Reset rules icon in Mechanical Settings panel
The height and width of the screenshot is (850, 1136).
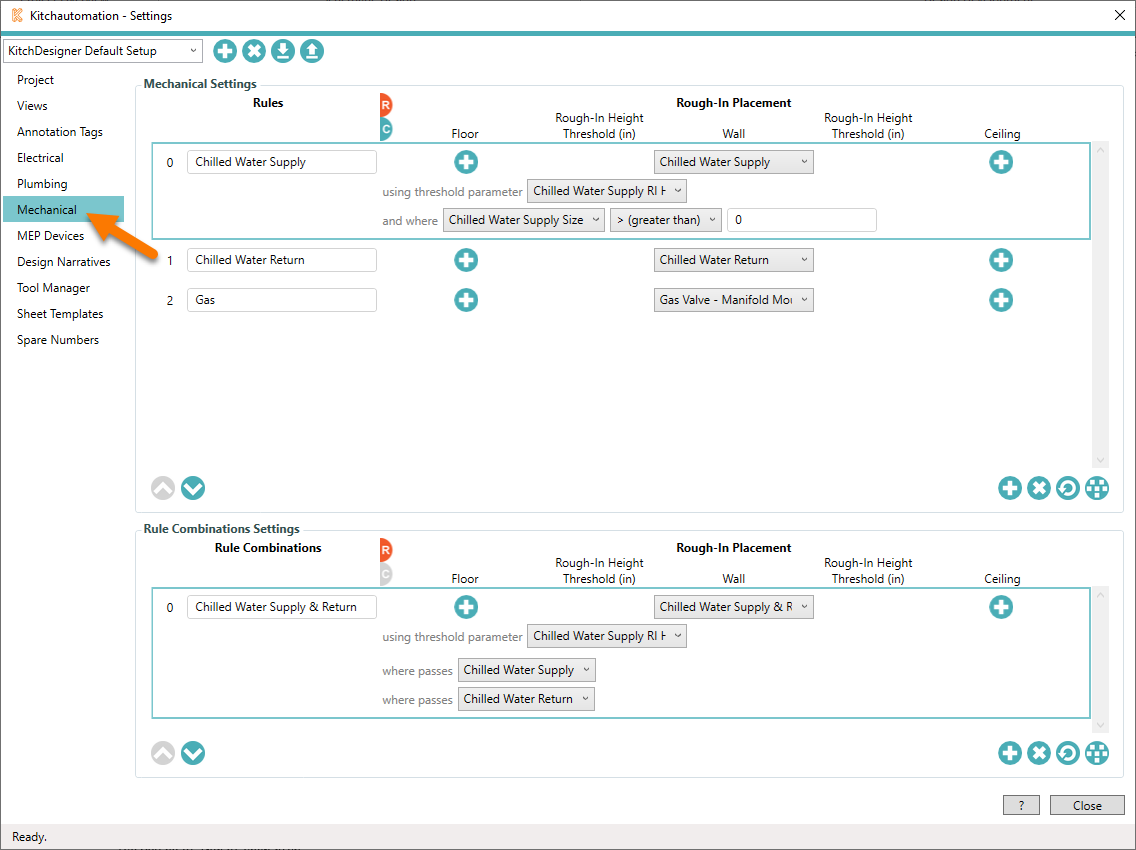(1068, 488)
